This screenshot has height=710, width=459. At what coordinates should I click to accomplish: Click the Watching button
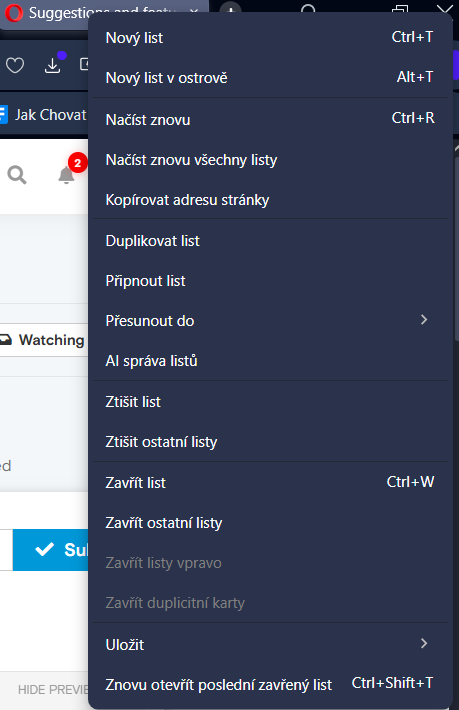point(44,340)
